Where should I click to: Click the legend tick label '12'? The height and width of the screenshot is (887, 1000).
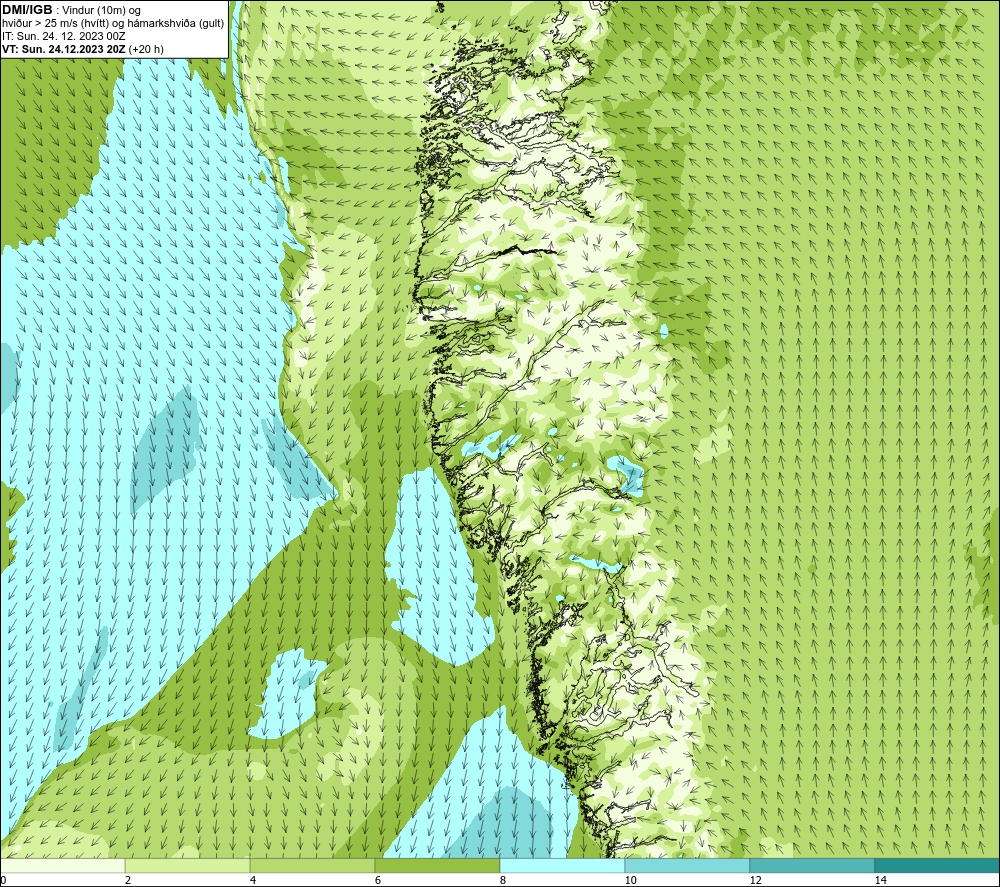[755, 880]
